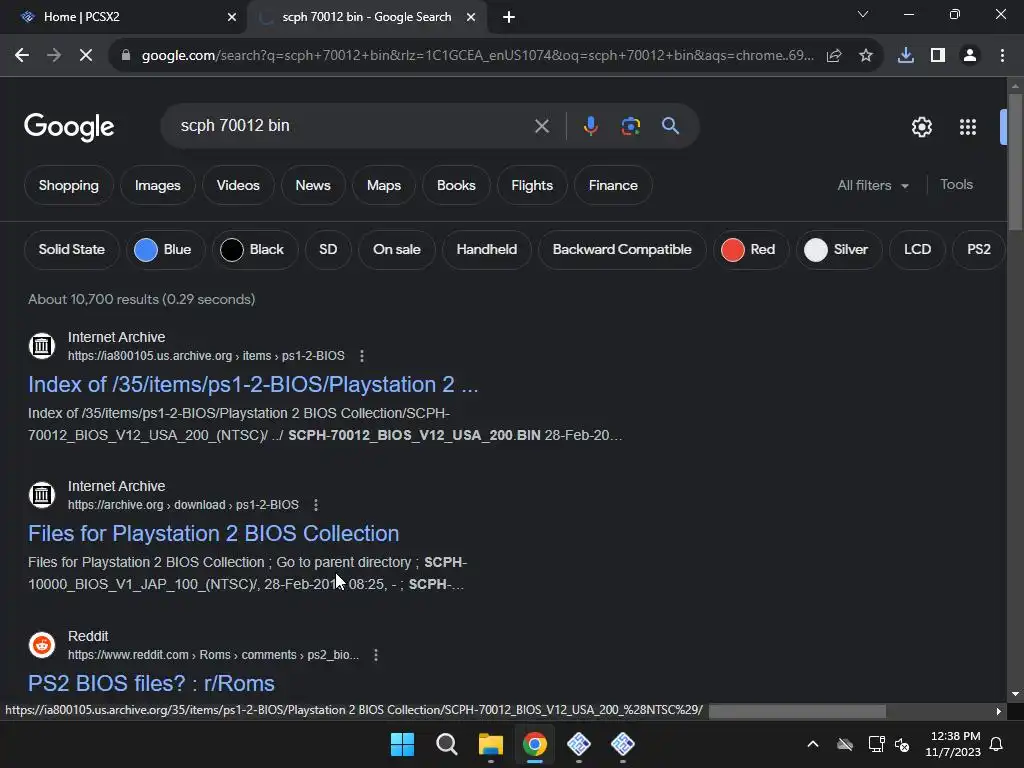Image resolution: width=1024 pixels, height=768 pixels.
Task: Open the Chrome profile menu
Action: click(970, 56)
